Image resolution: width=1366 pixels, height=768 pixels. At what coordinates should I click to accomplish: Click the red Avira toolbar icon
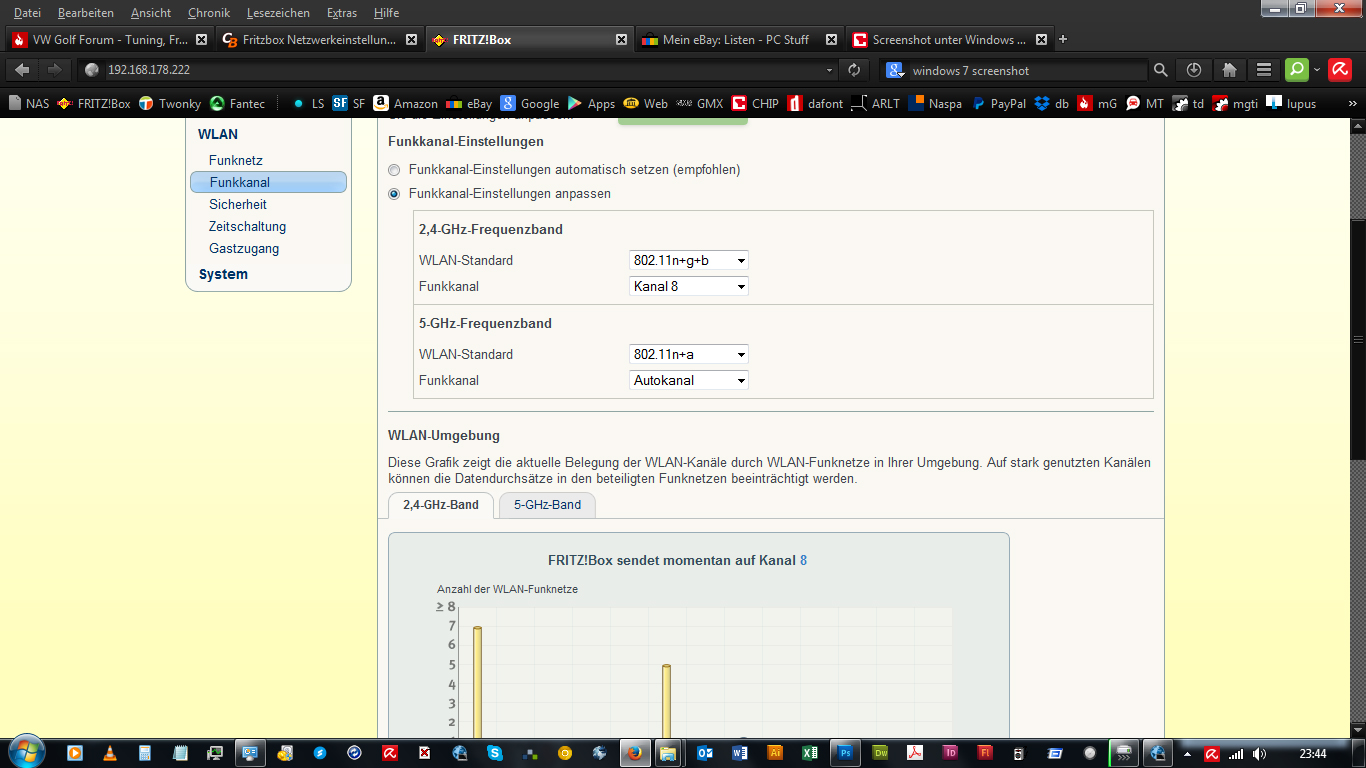pos(1339,69)
